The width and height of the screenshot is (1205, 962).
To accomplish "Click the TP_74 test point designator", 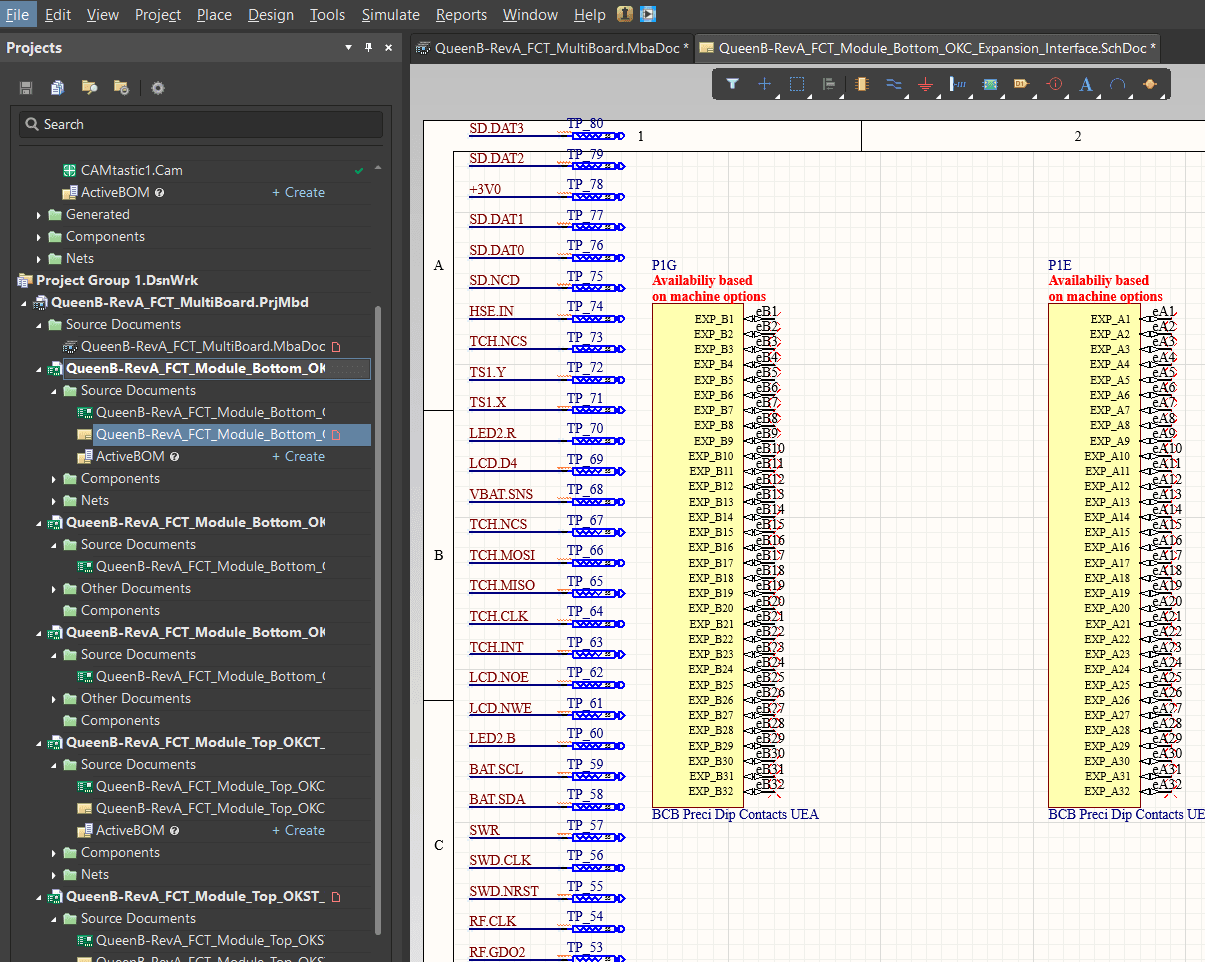I will point(585,307).
